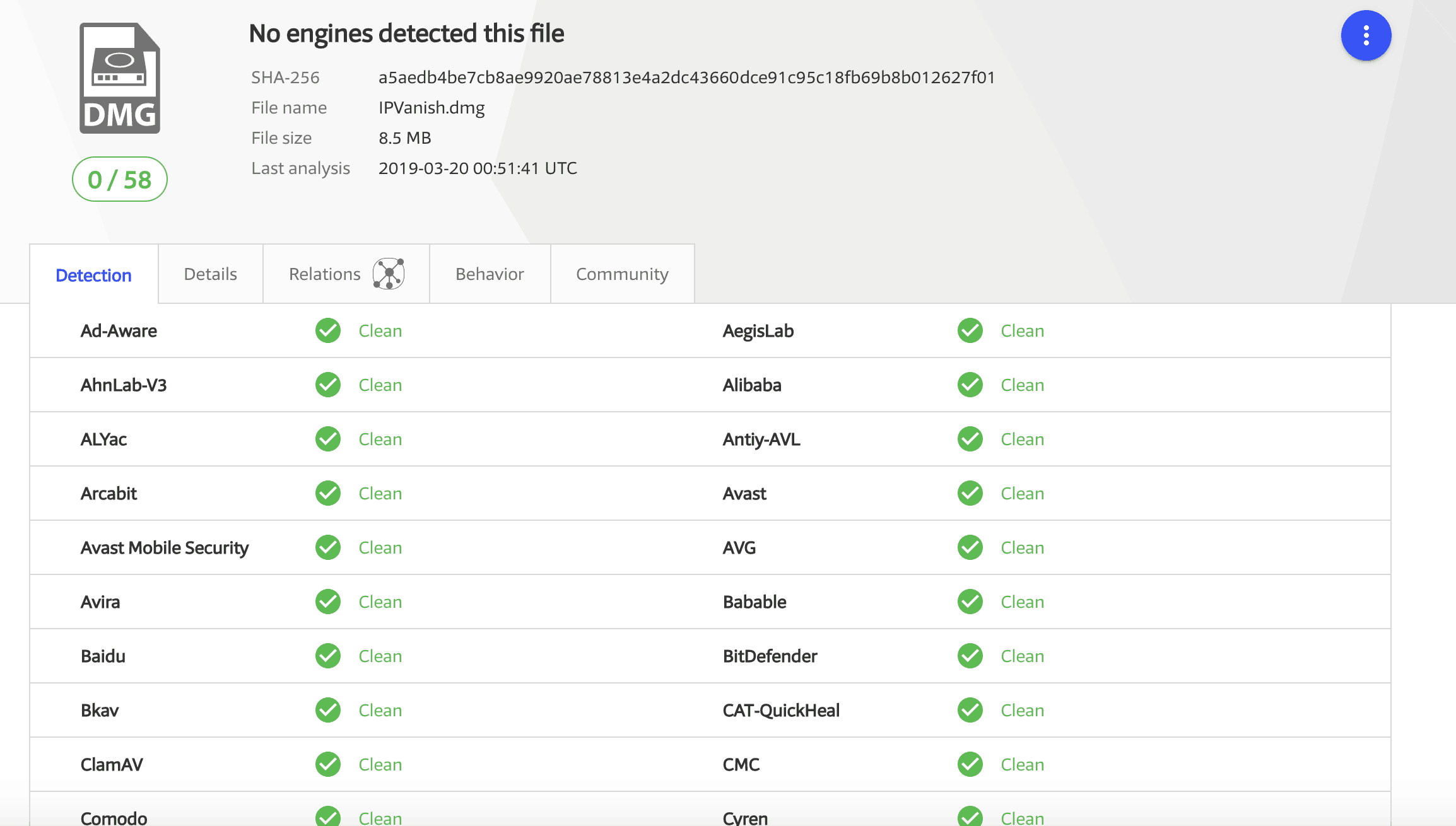
Task: Click the green checkmark for AhnLab-V3
Action: point(328,385)
